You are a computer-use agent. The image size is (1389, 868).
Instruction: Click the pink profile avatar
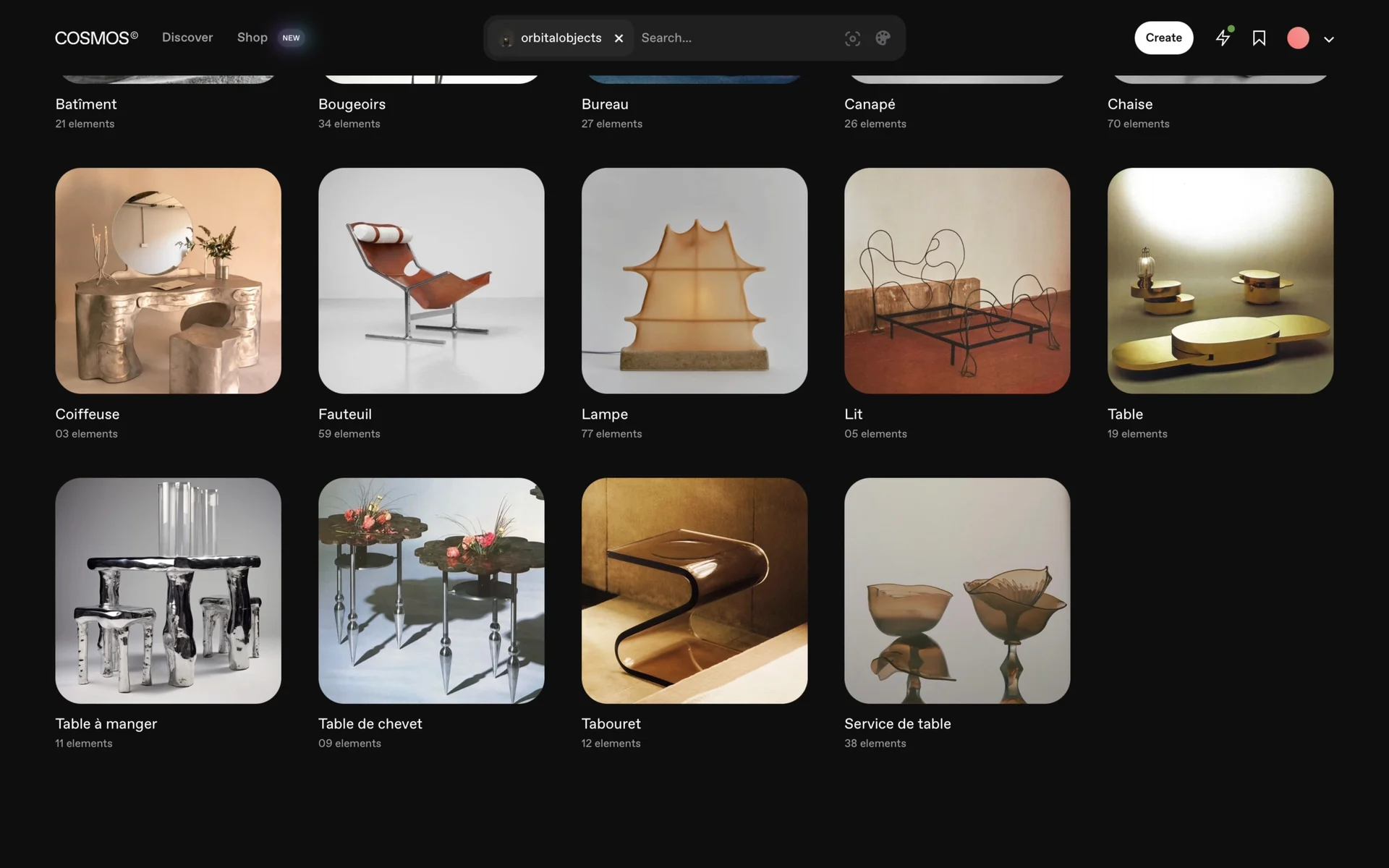pyautogui.click(x=1298, y=38)
